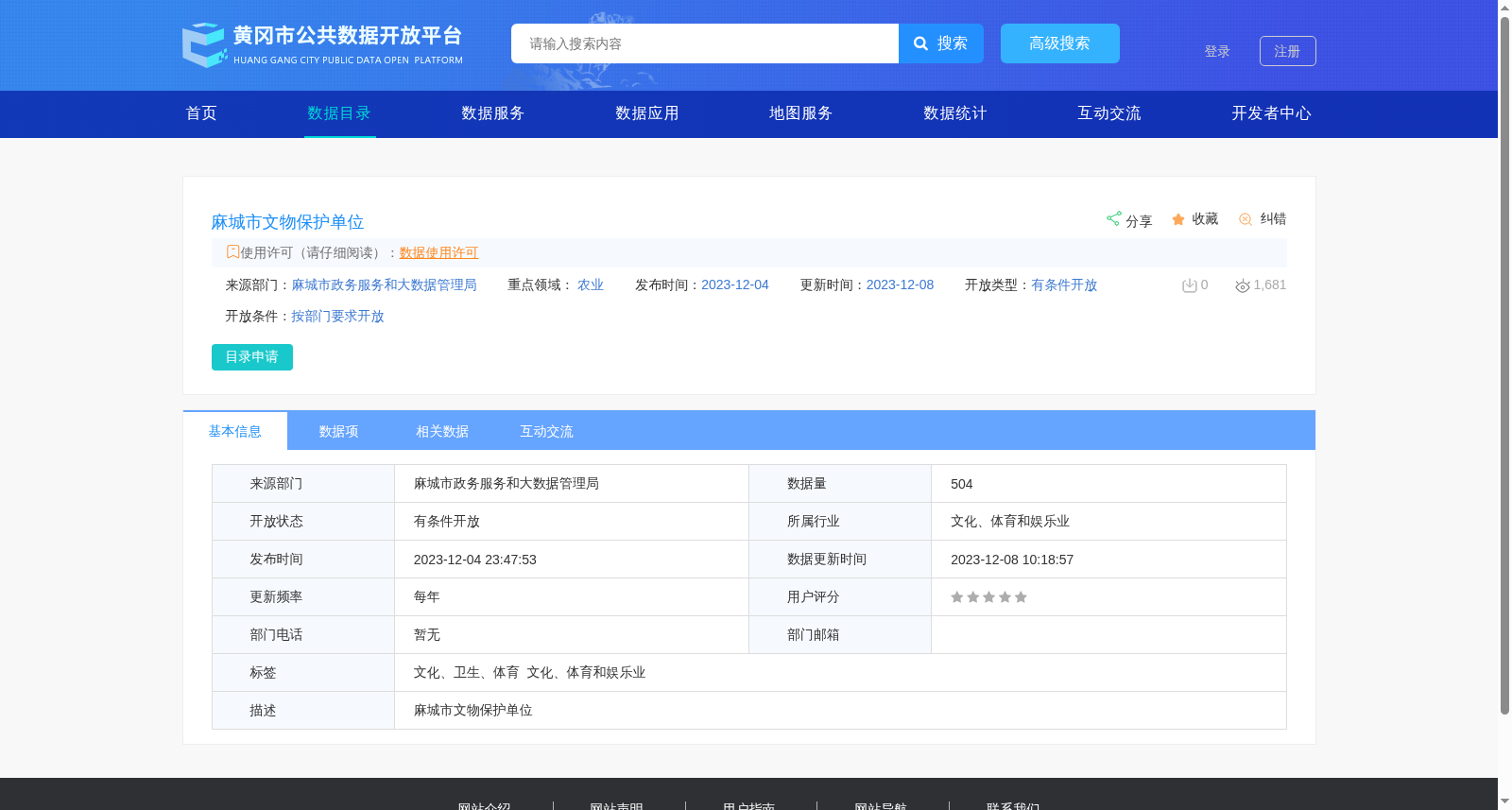
Task: Click the update frequency value 每年
Action: coord(427,597)
